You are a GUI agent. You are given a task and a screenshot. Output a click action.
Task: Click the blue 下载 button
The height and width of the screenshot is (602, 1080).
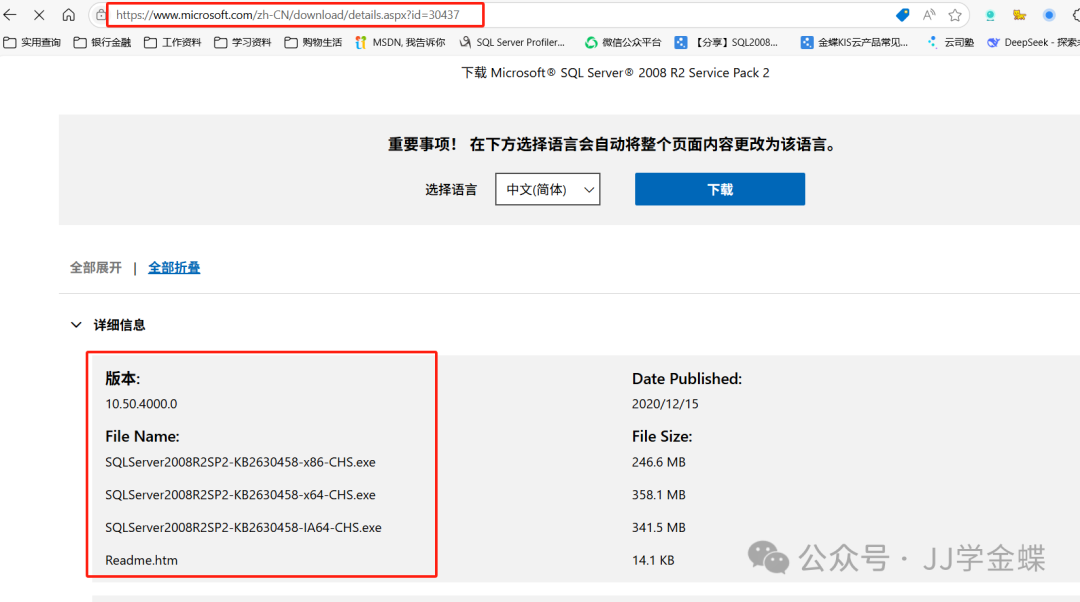(719, 189)
